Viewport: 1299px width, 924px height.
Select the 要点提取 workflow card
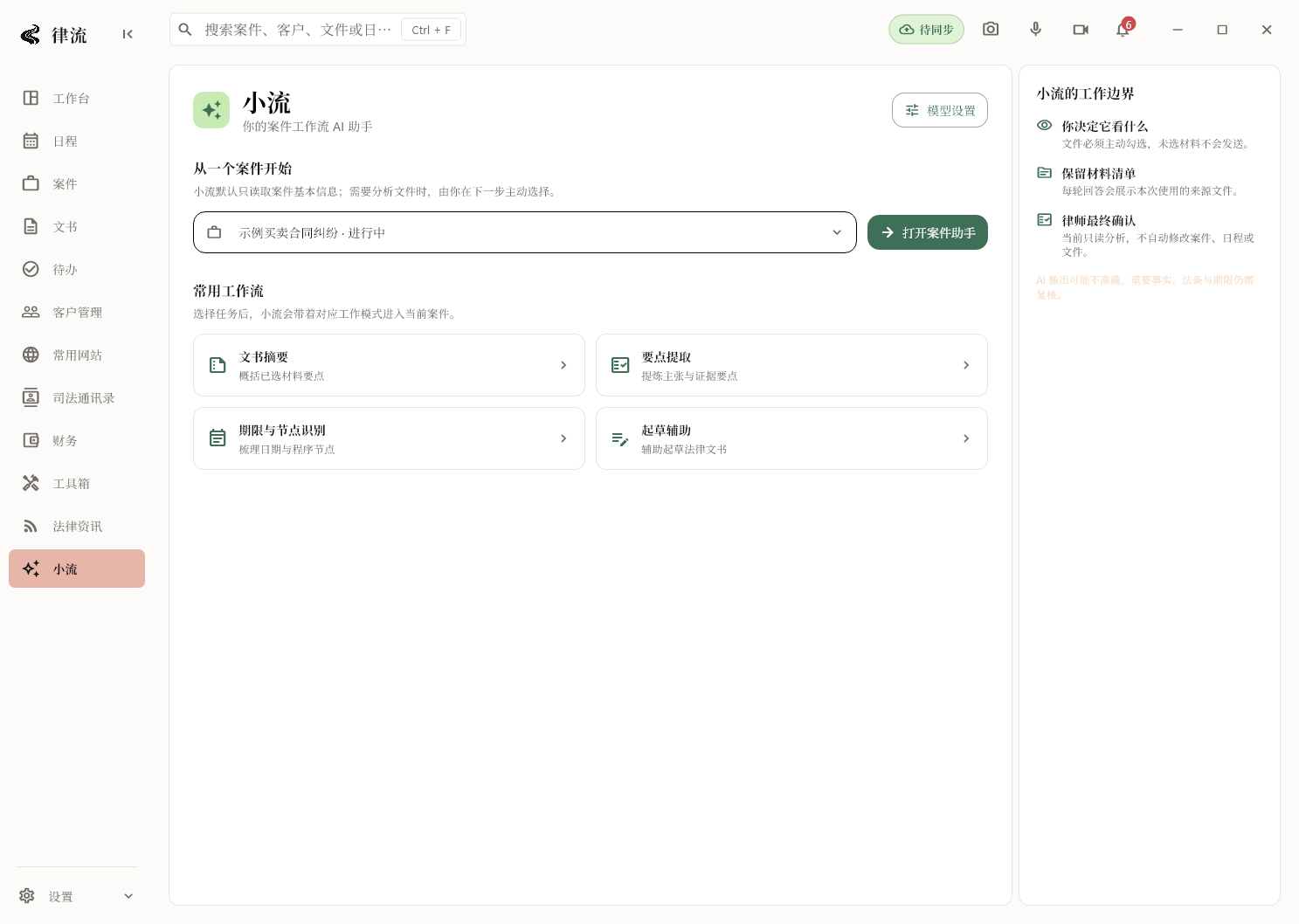[x=791, y=365]
